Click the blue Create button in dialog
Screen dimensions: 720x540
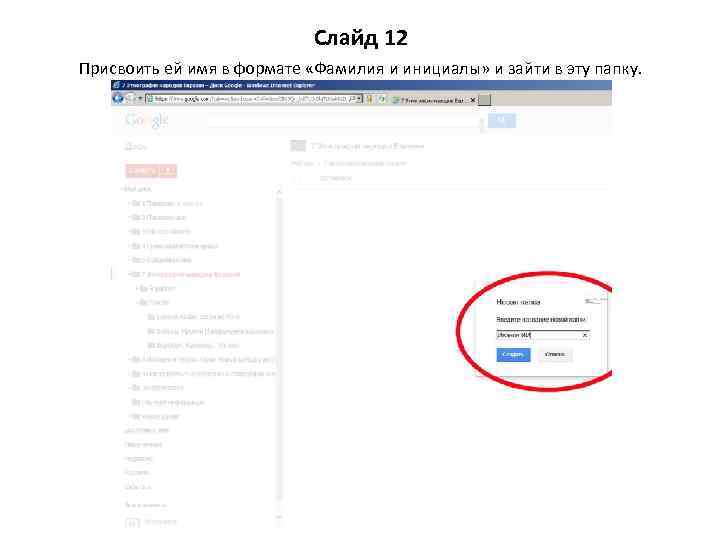[x=513, y=354]
